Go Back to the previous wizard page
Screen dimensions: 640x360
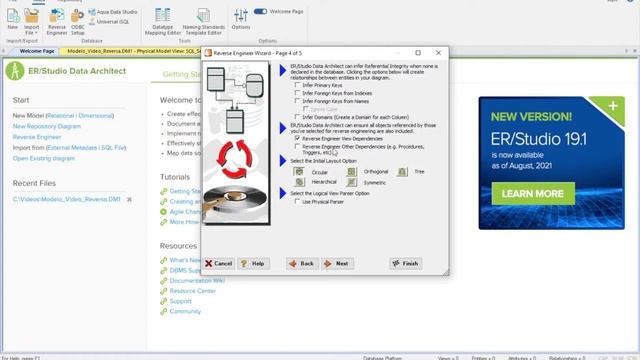click(302, 264)
